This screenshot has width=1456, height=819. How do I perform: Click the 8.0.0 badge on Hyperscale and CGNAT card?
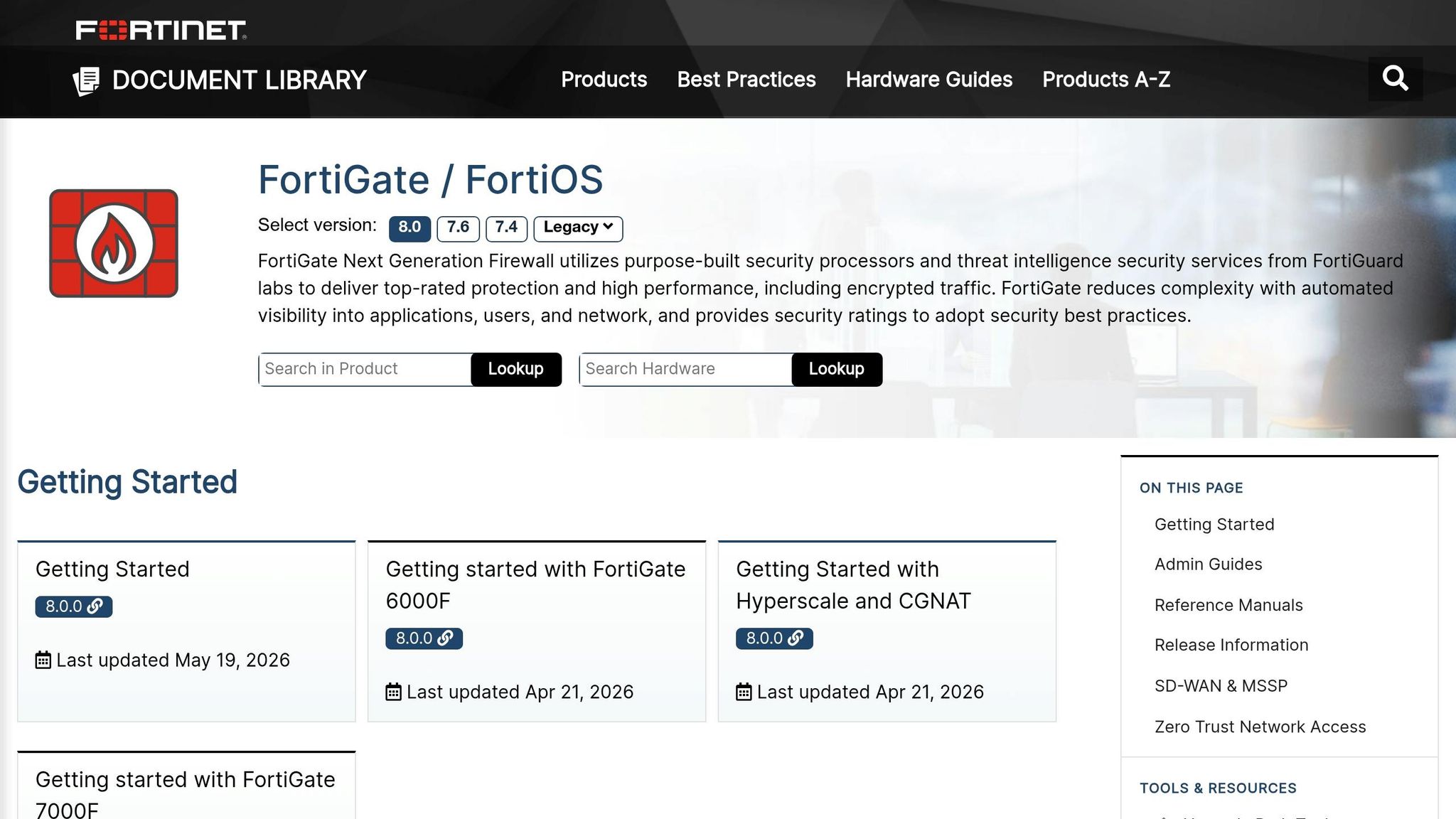774,638
